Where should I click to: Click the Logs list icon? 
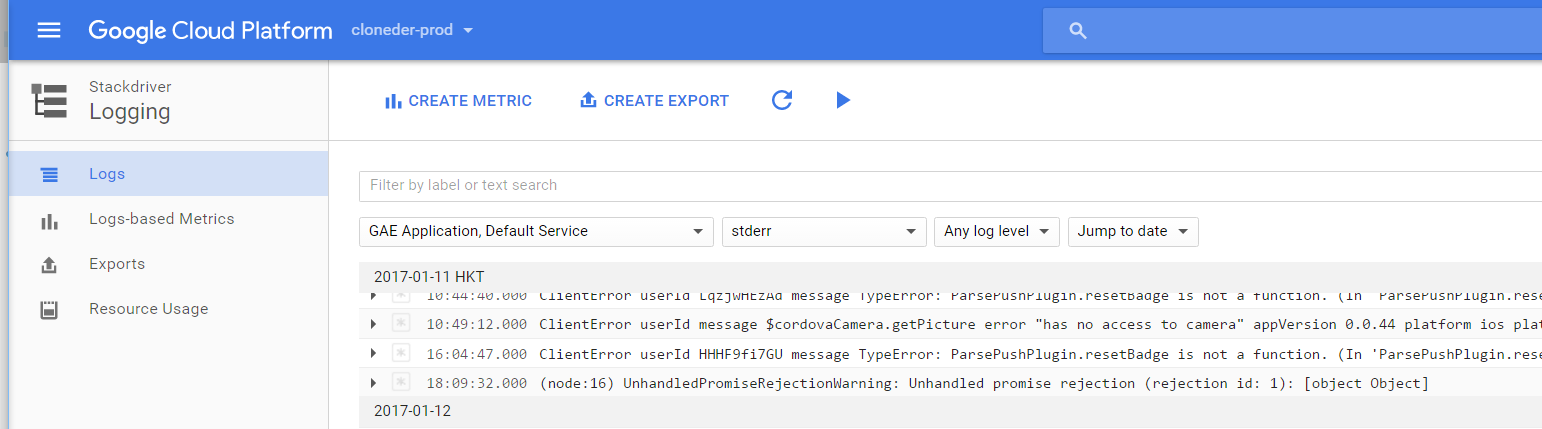[49, 174]
